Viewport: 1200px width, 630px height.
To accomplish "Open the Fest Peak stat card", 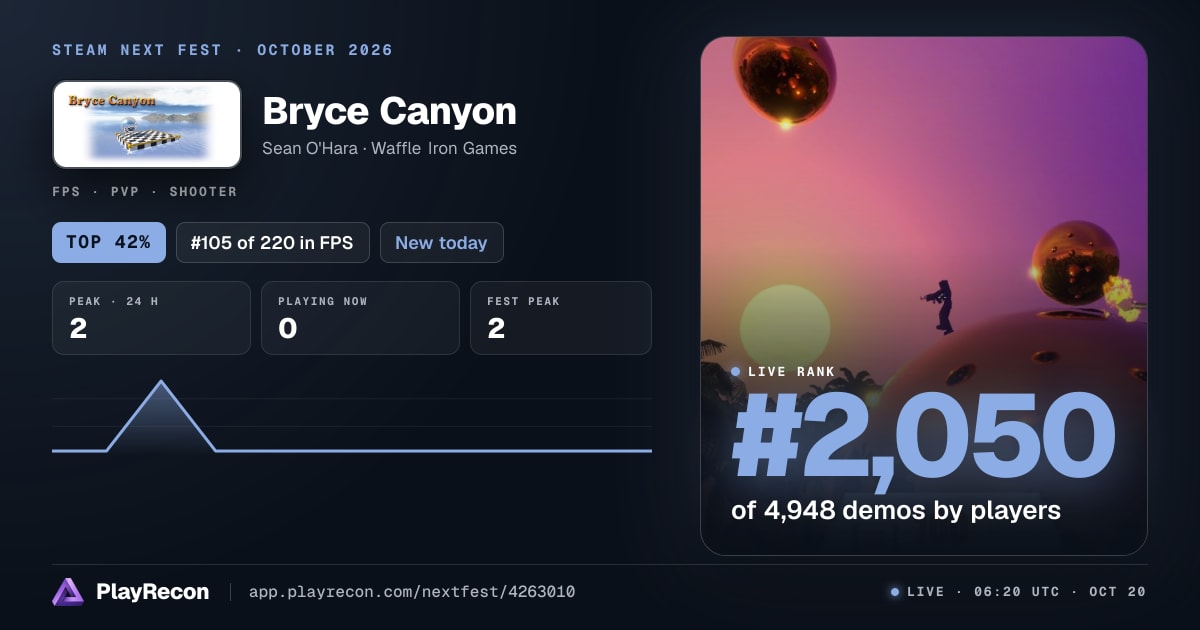I will pyautogui.click(x=561, y=318).
